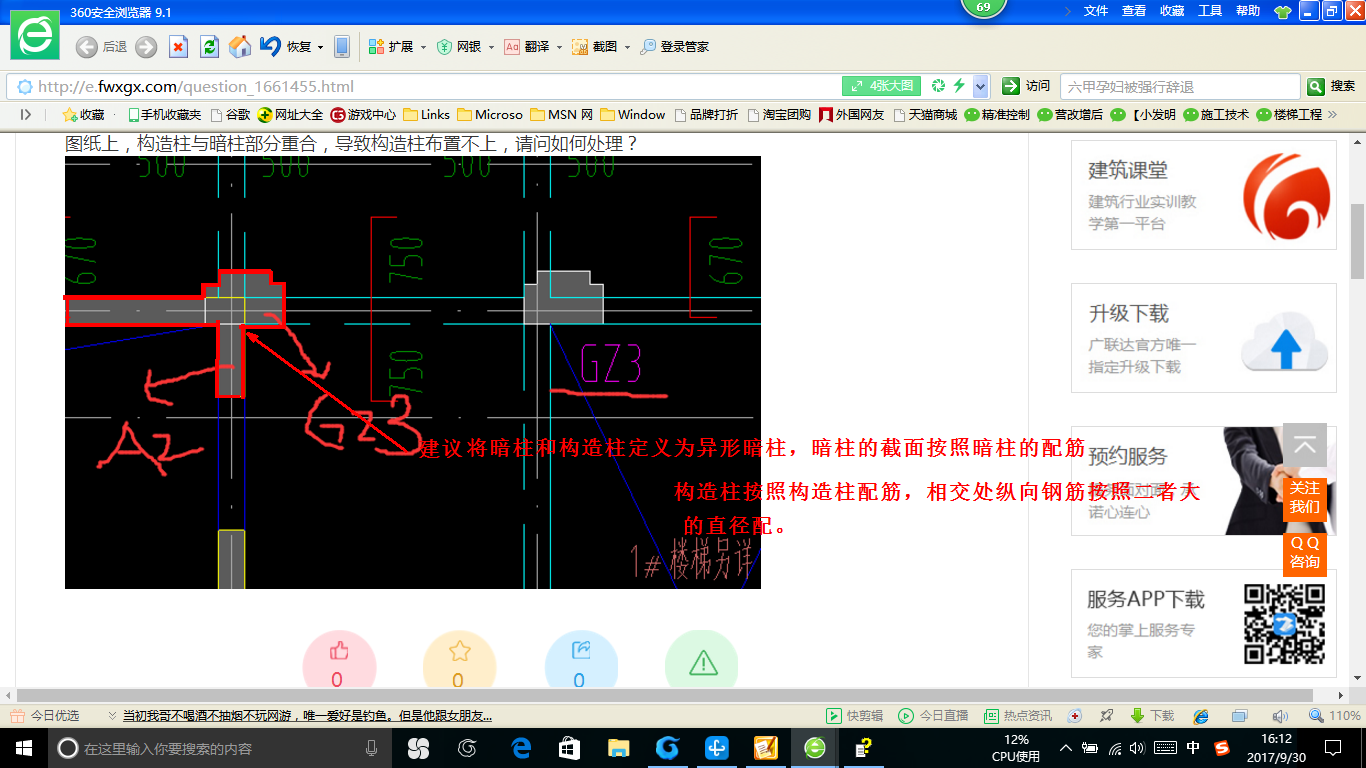This screenshot has width=1366, height=768.
Task: Open the home page house icon
Action: (240, 47)
